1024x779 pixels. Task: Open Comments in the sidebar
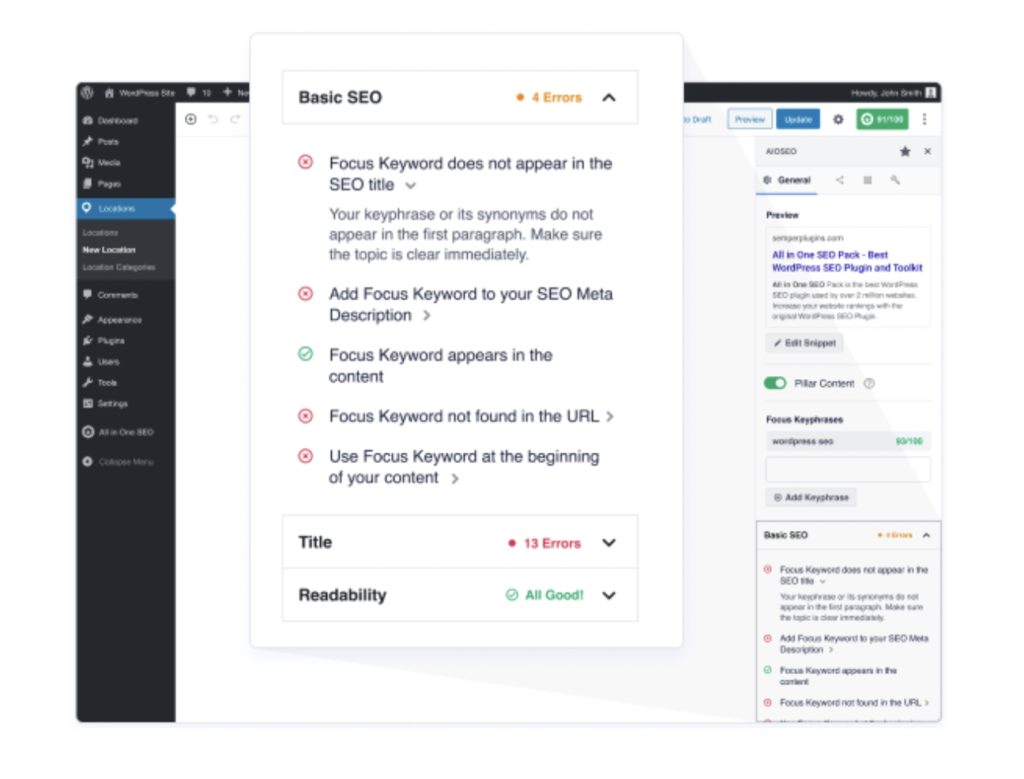(110, 295)
